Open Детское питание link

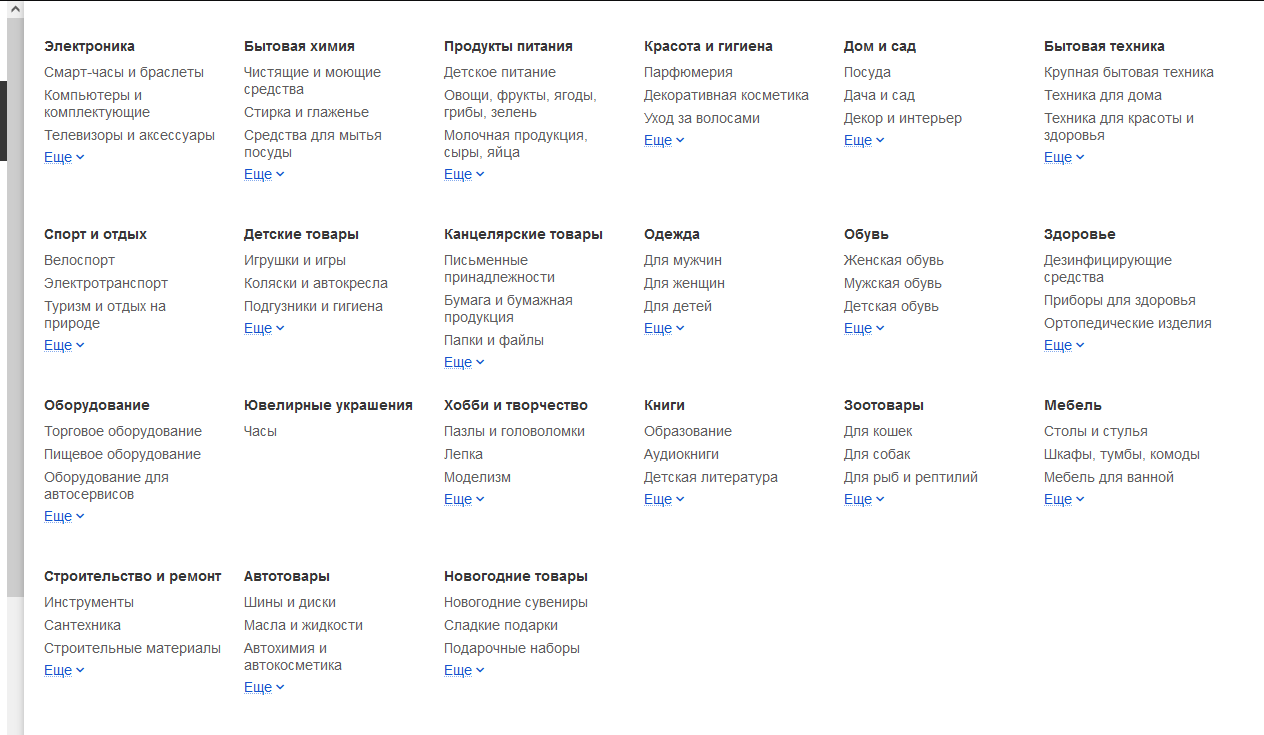point(500,72)
